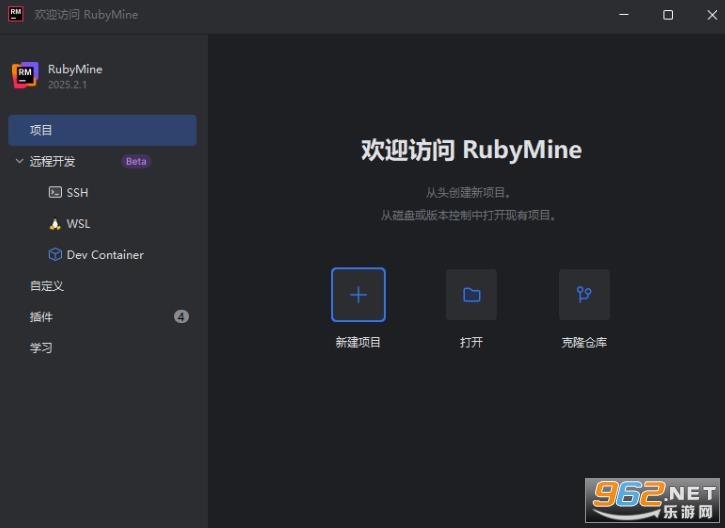
Task: Click the Beta badge
Action: pyautogui.click(x=136, y=161)
